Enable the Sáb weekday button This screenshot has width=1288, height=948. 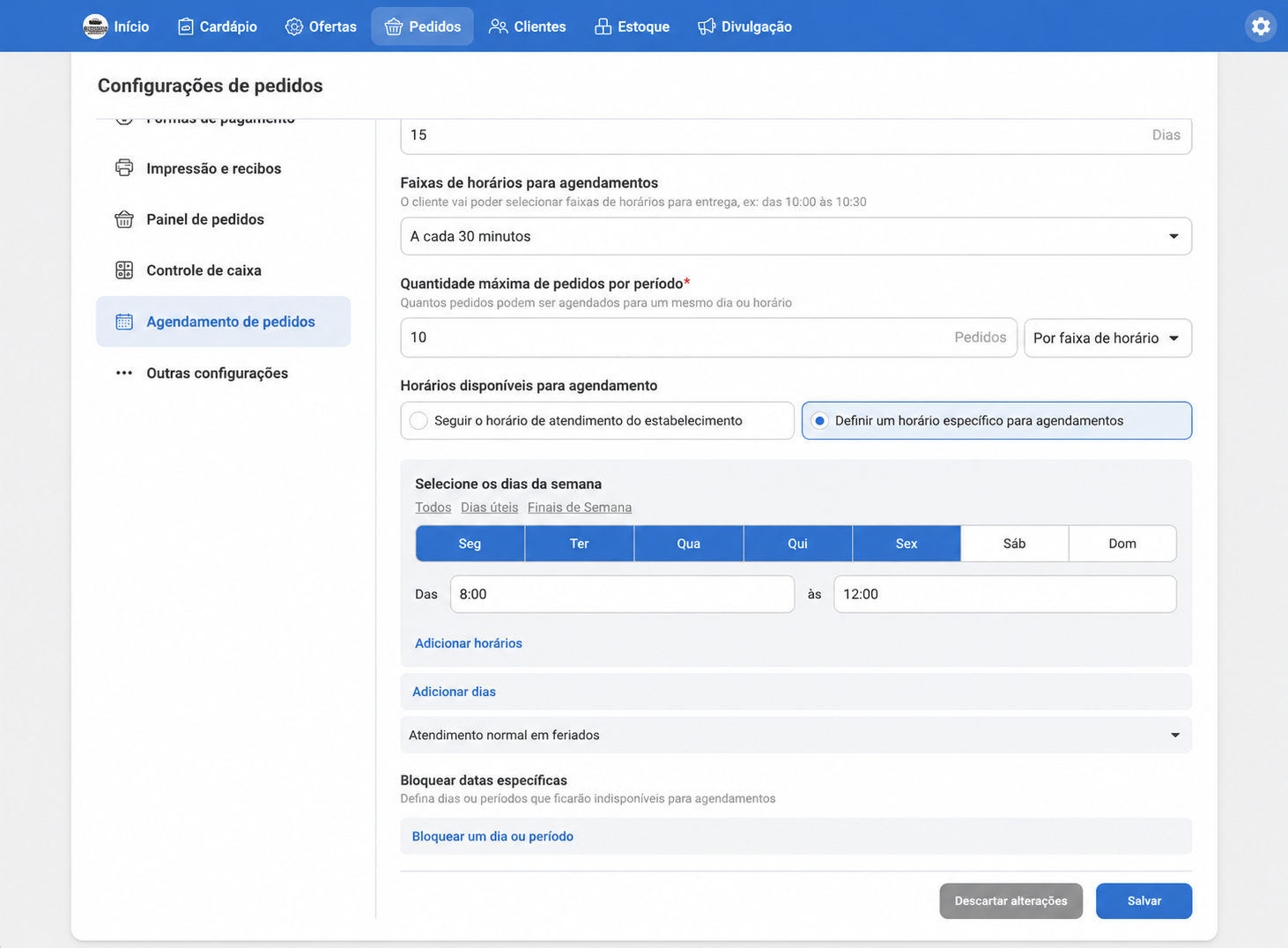click(1014, 544)
